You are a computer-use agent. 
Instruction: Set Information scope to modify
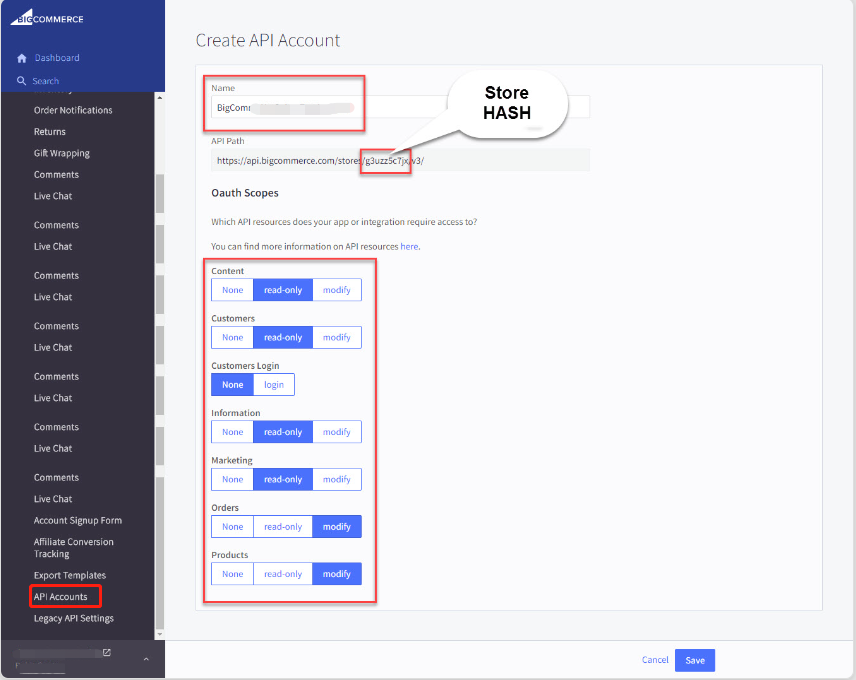coord(336,431)
